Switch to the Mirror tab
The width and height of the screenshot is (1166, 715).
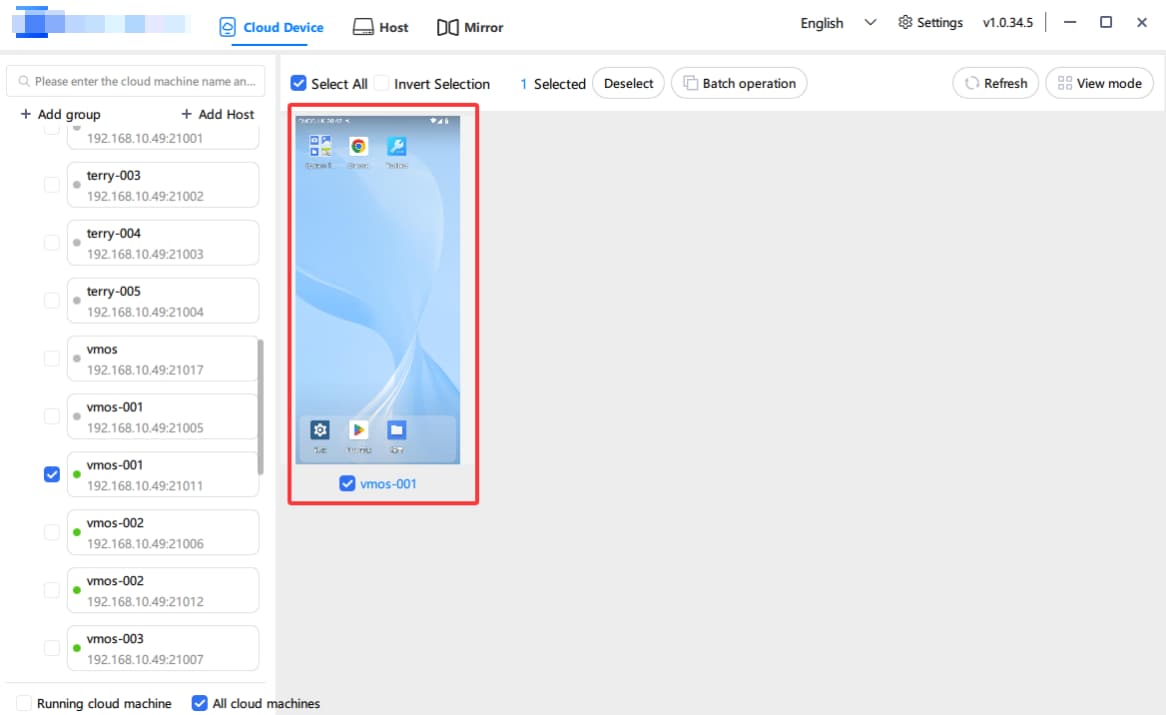(470, 27)
